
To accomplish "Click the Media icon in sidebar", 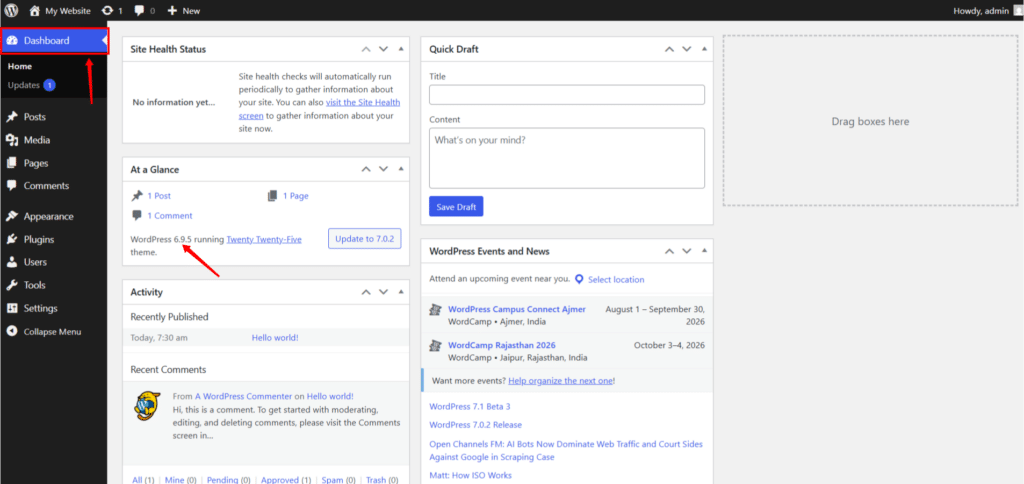I will click(11, 140).
